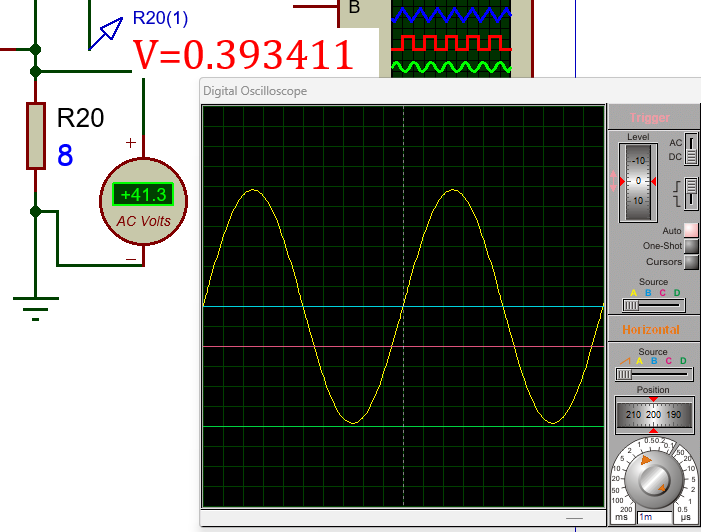
Task: Click the Trigger section header
Action: pyautogui.click(x=650, y=118)
